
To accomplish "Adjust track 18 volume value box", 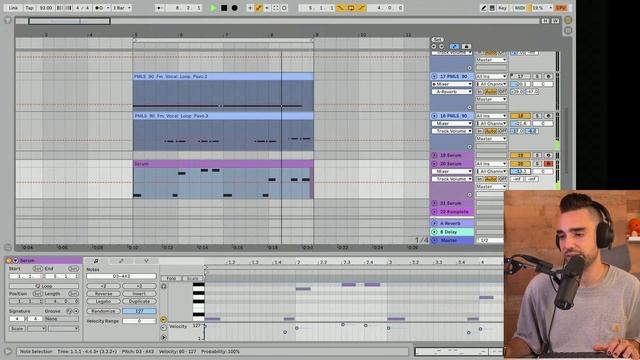I will click(x=520, y=124).
